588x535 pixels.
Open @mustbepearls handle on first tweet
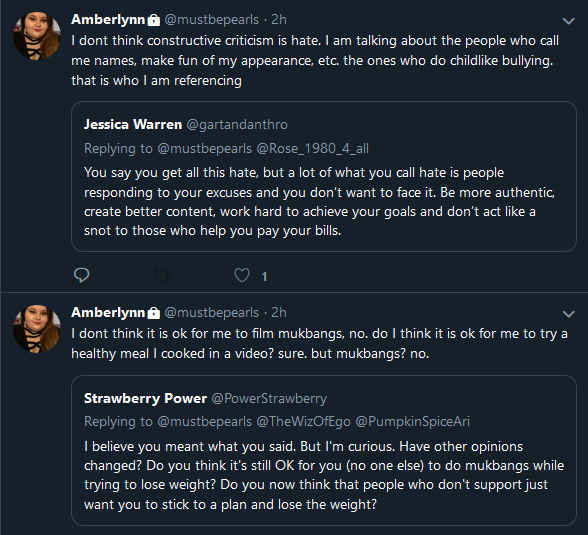[x=212, y=19]
